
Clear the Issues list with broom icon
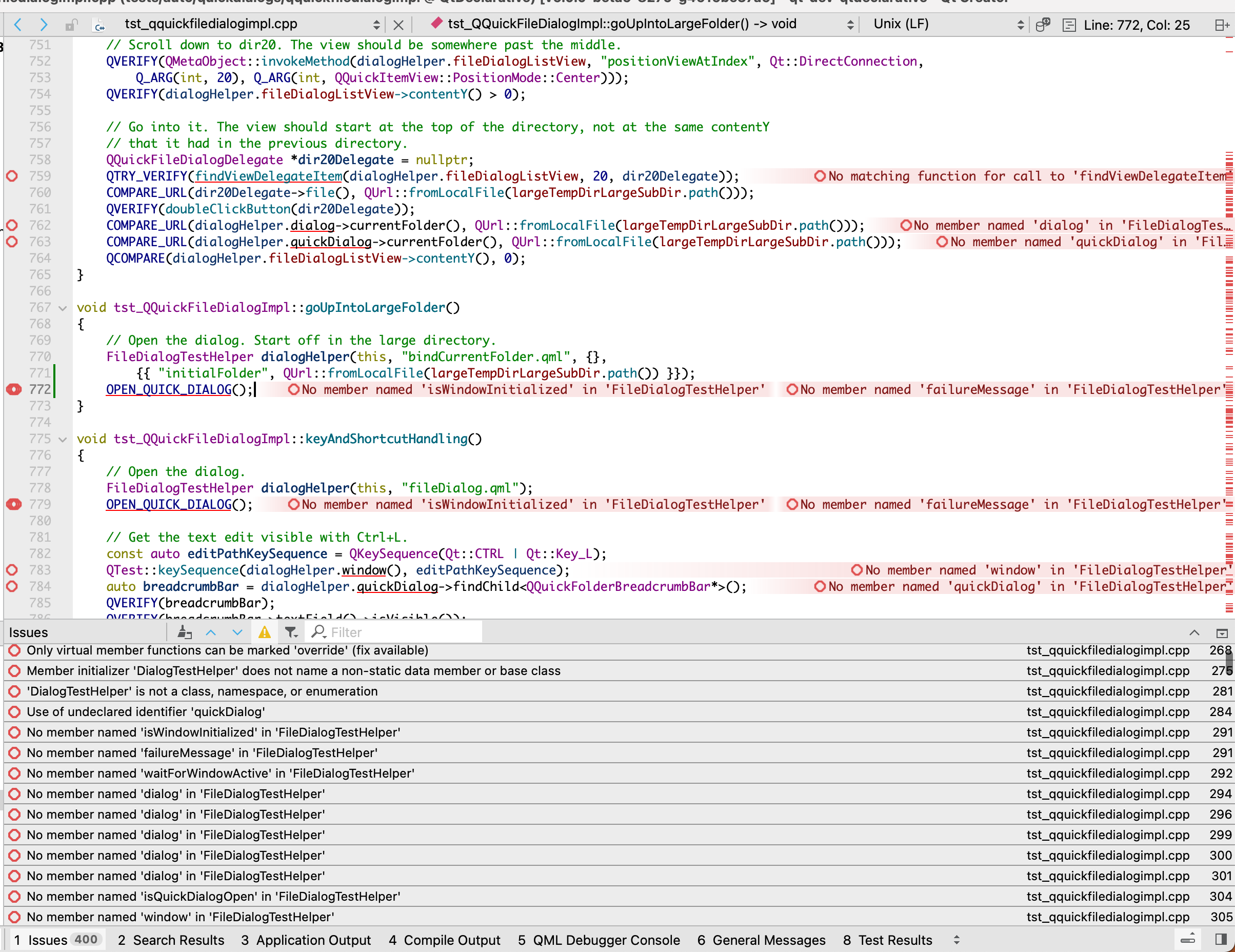pyautogui.click(x=184, y=632)
